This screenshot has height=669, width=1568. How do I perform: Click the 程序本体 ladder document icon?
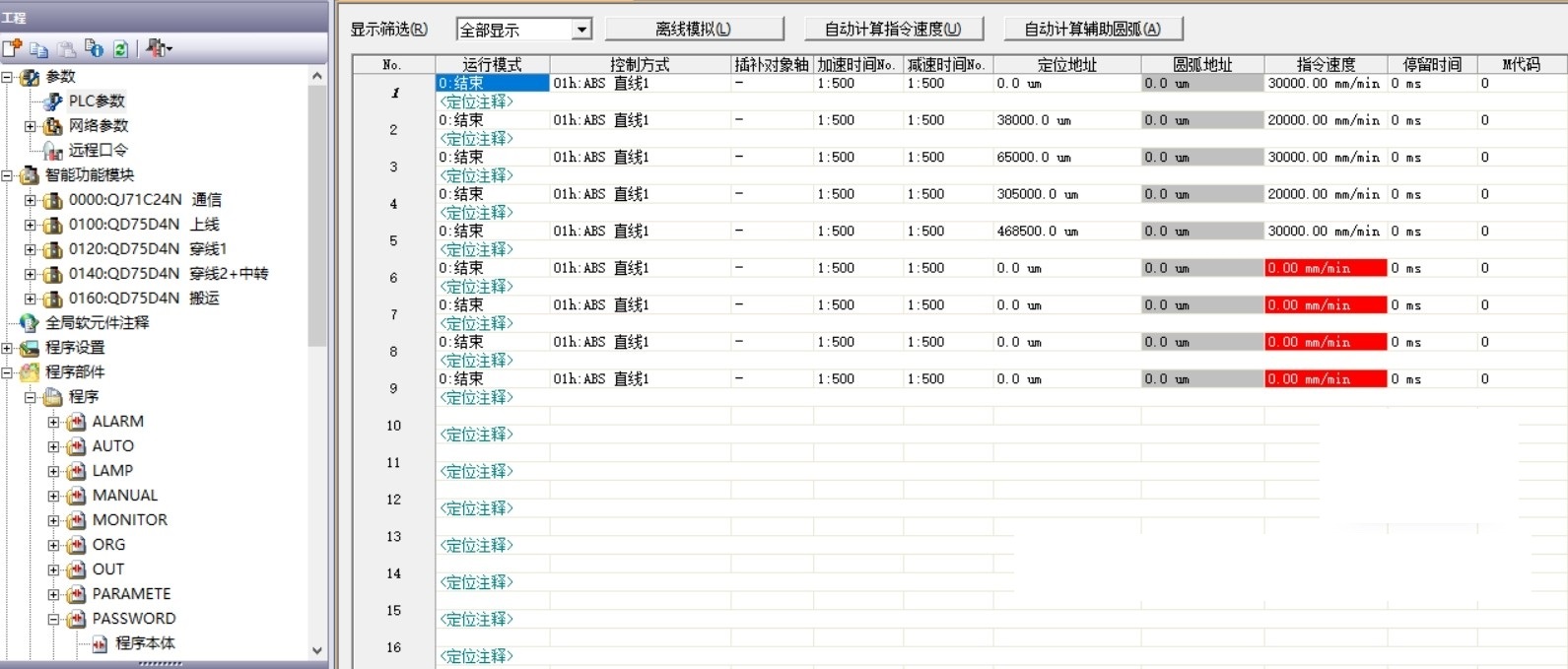point(100,643)
